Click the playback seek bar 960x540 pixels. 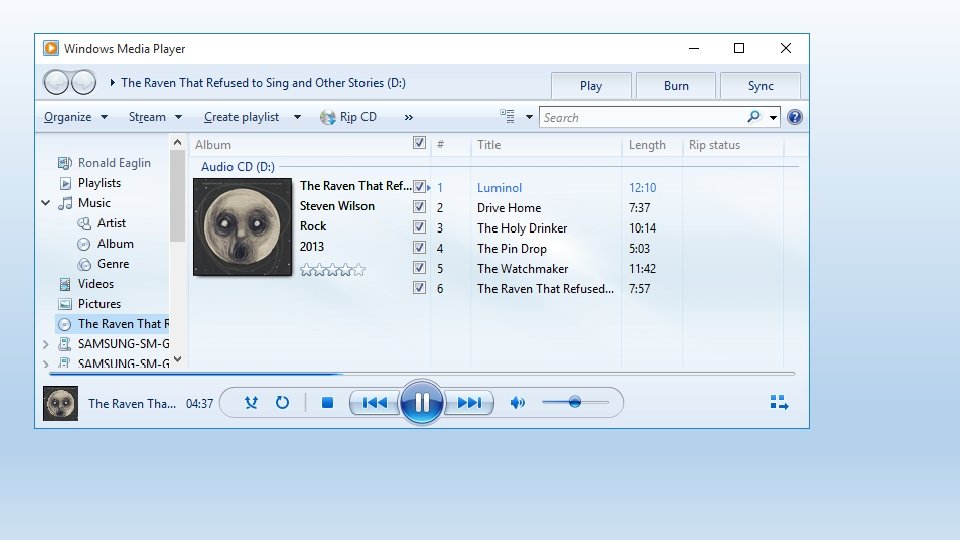pos(422,373)
